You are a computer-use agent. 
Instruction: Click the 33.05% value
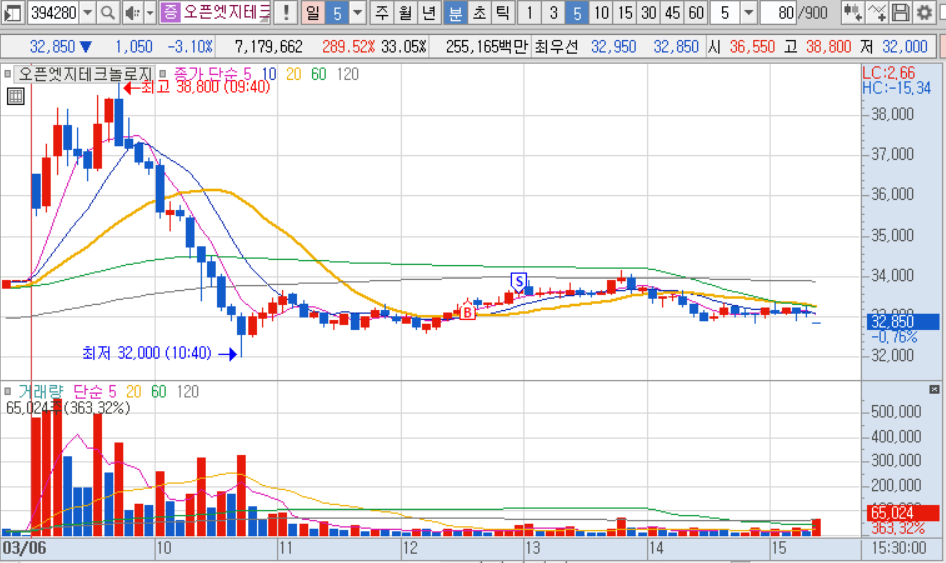[404, 46]
